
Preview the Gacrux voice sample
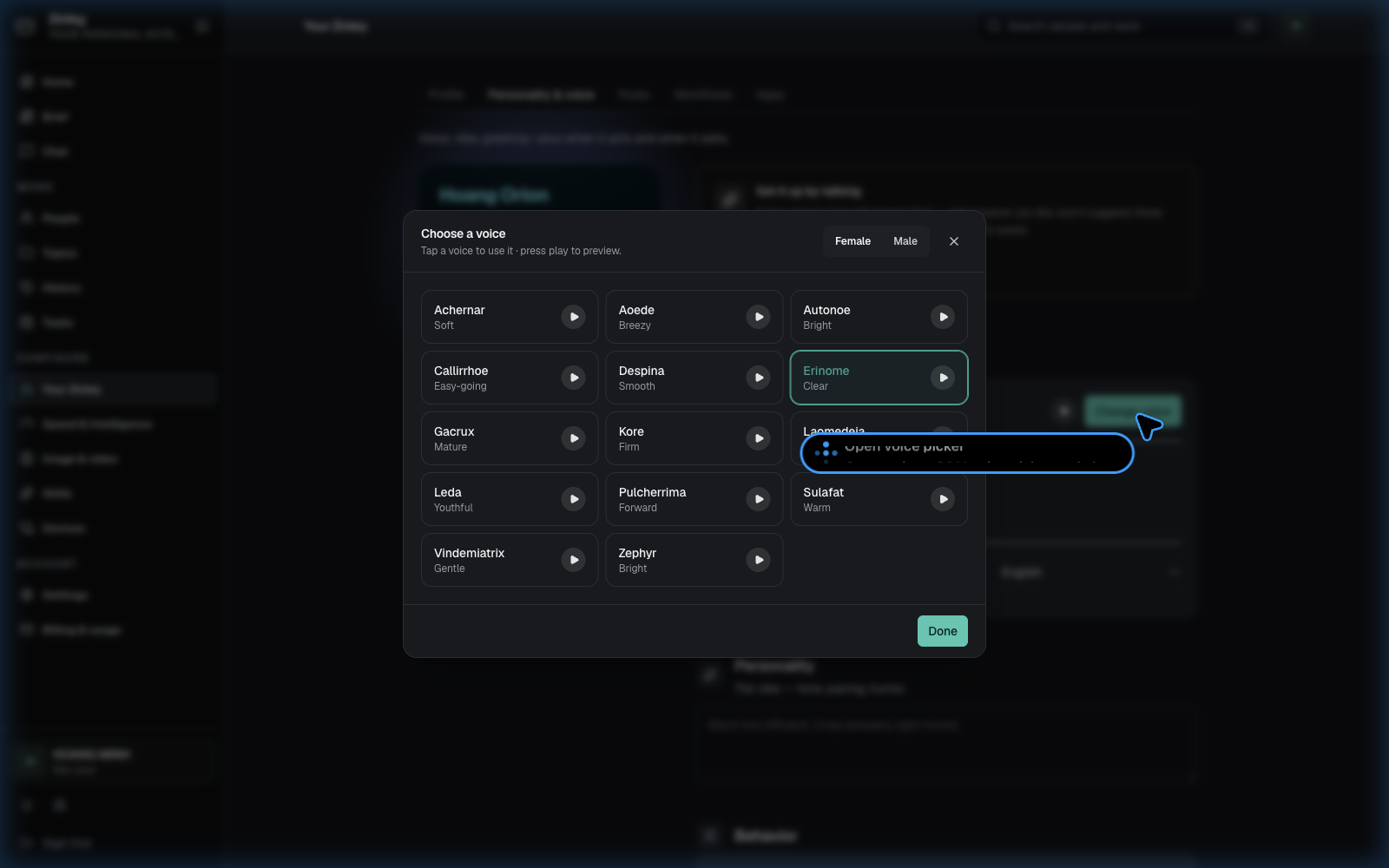click(573, 438)
